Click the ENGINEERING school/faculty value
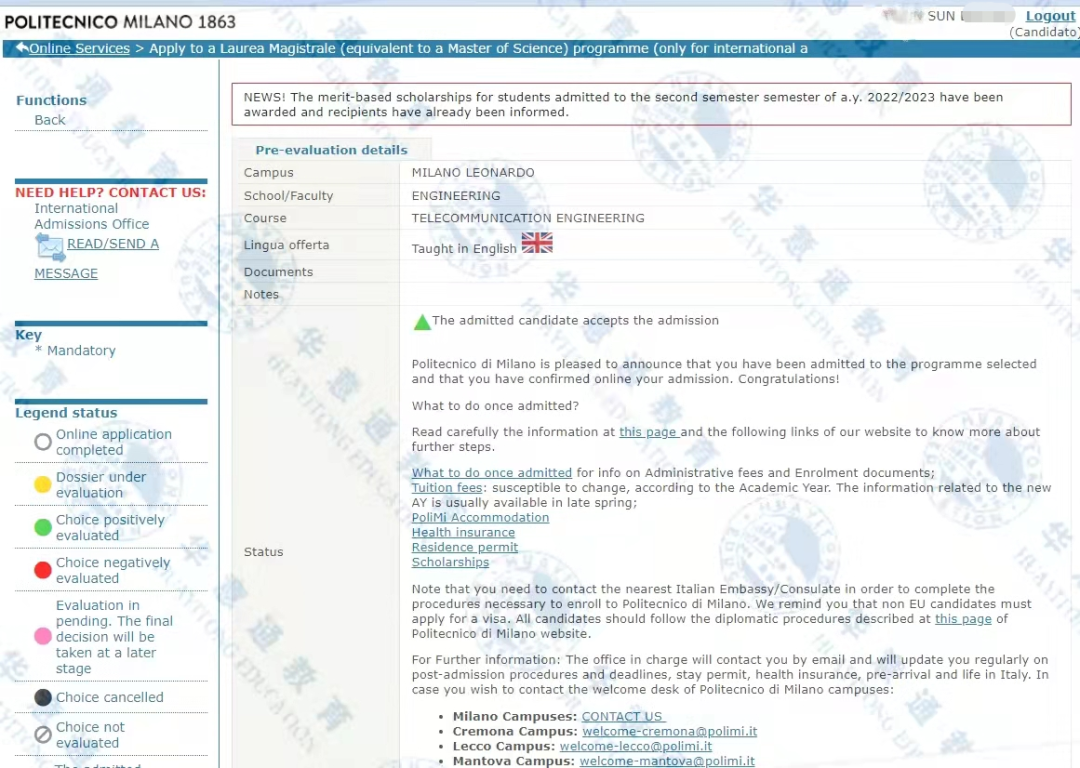Viewport: 1080px width, 768px height. point(456,196)
